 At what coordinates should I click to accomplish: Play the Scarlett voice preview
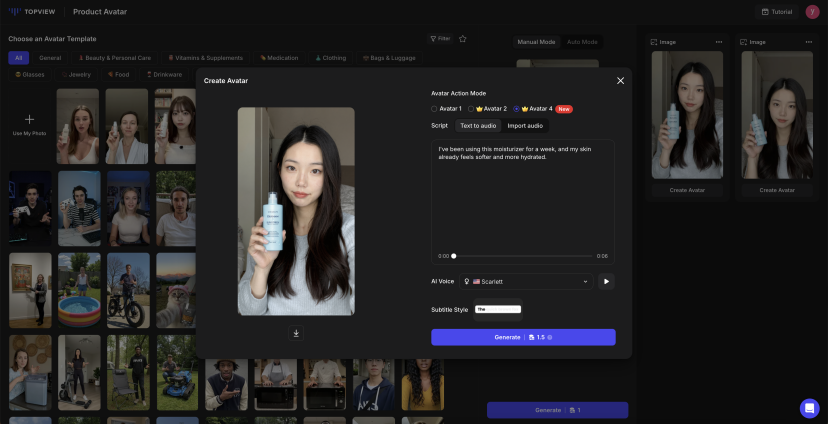coord(605,282)
